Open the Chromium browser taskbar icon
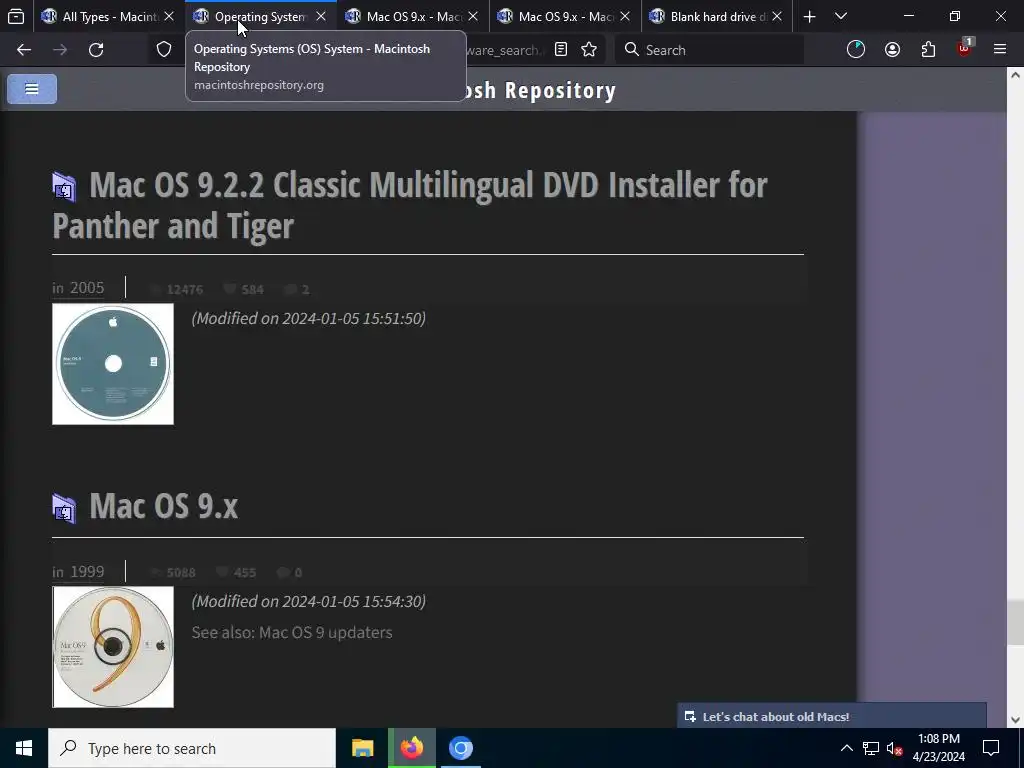 pyautogui.click(x=460, y=748)
